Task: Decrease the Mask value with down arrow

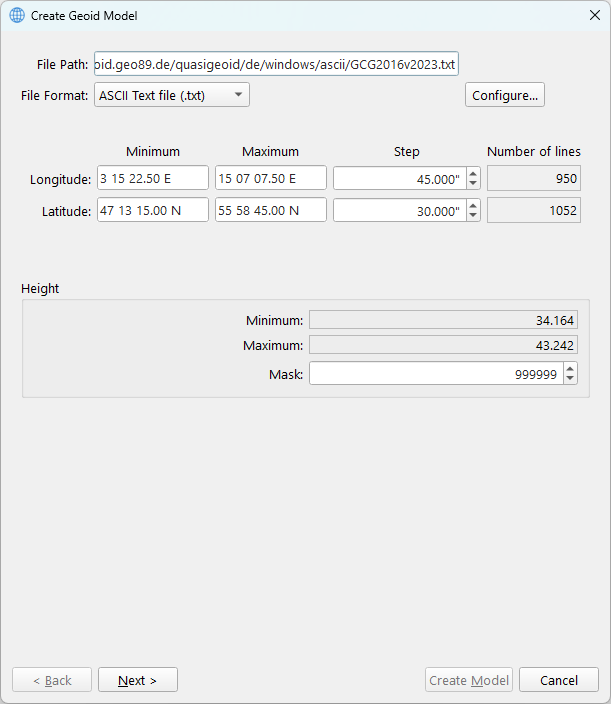Action: click(570, 378)
